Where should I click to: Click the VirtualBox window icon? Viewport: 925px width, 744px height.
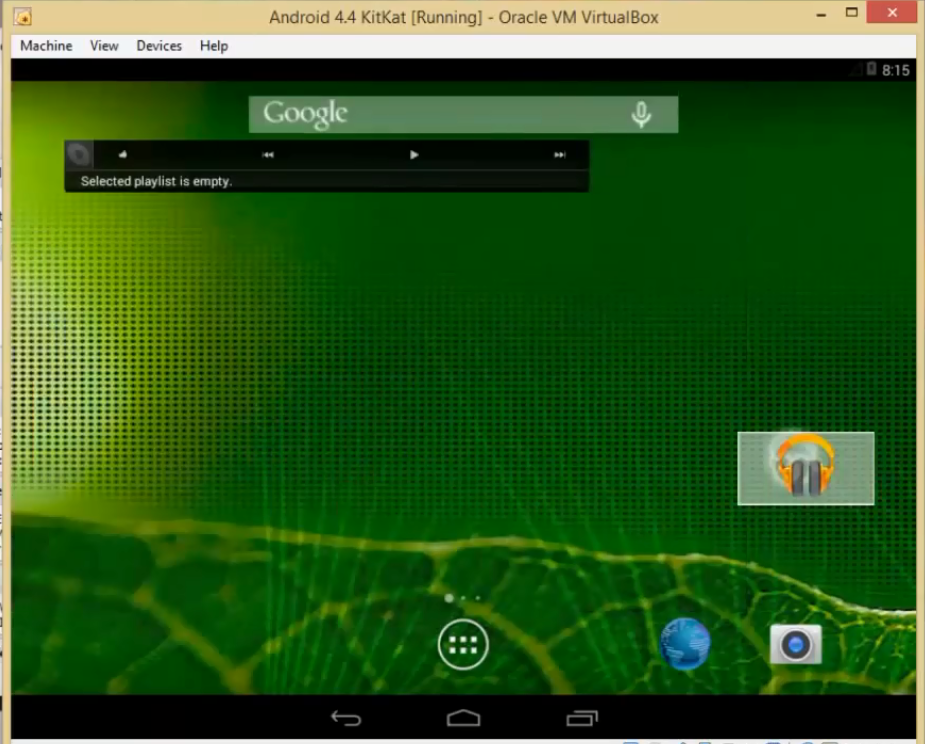[x=22, y=17]
